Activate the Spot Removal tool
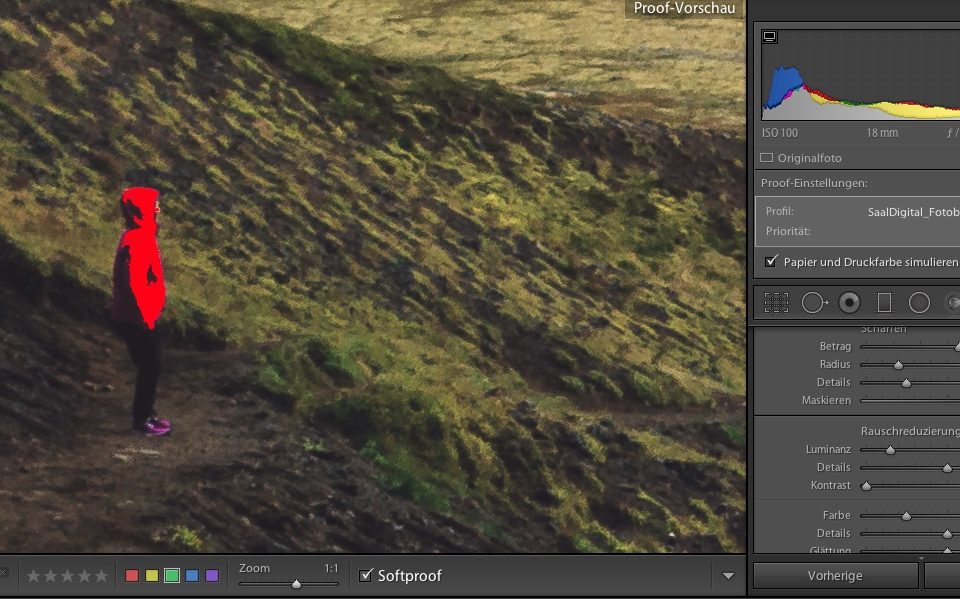 814,302
